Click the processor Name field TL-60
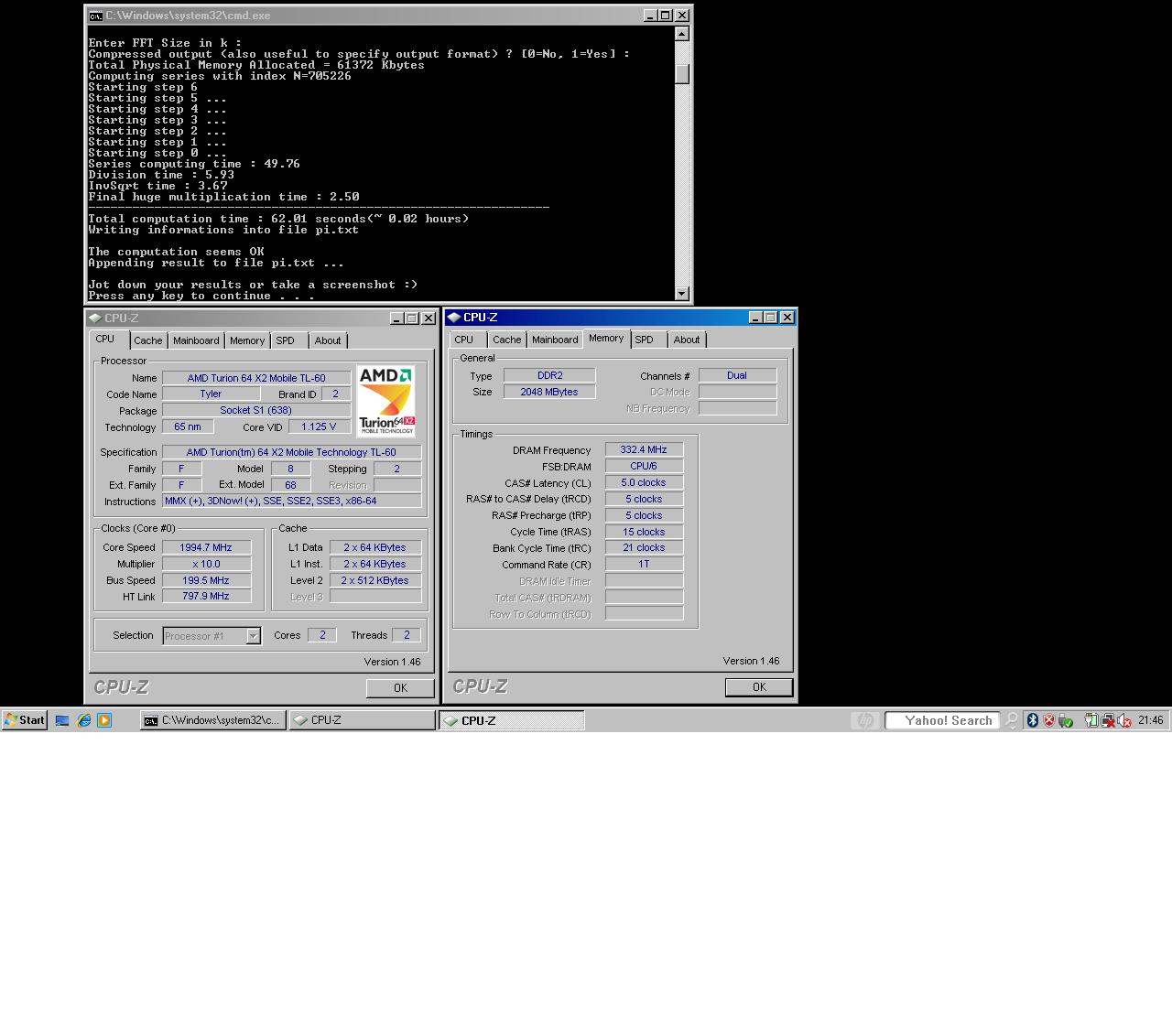The width and height of the screenshot is (1172, 1036). (256, 378)
